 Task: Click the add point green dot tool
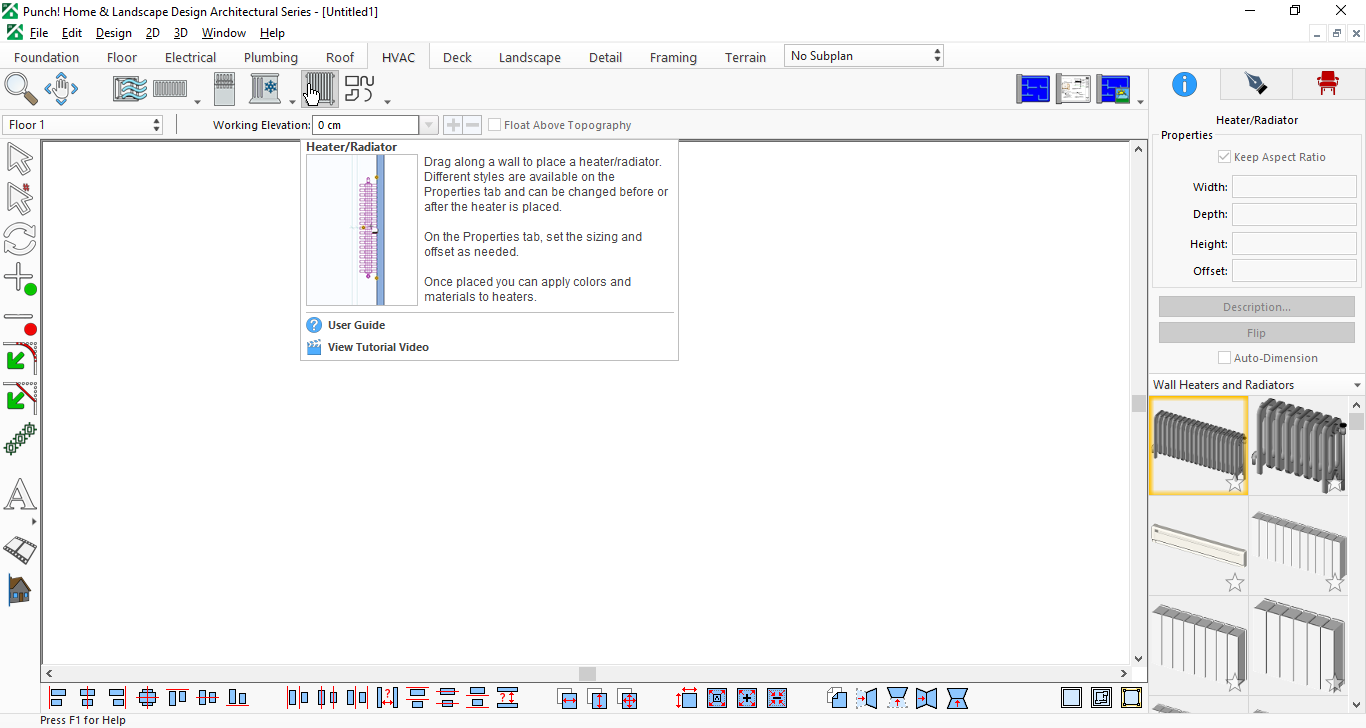20,279
